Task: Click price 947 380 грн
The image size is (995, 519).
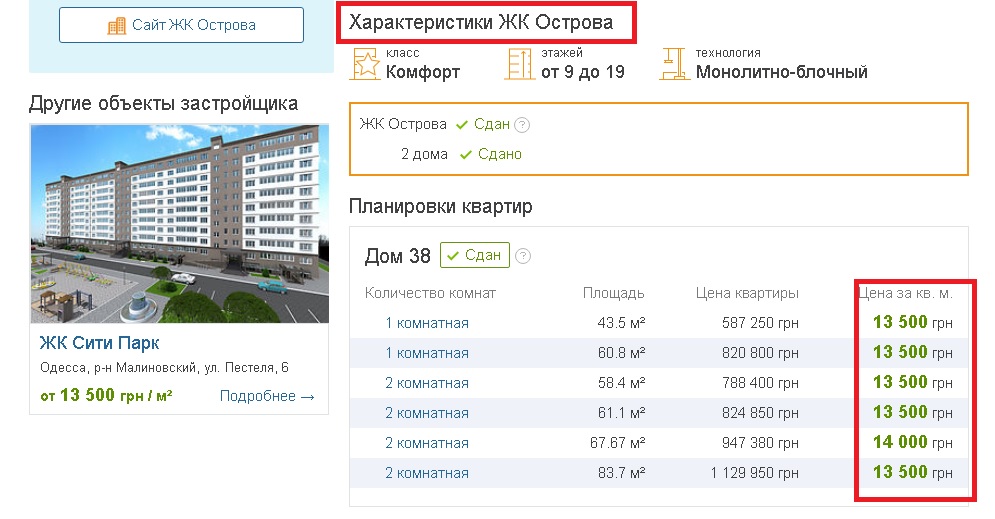Action: tap(760, 443)
